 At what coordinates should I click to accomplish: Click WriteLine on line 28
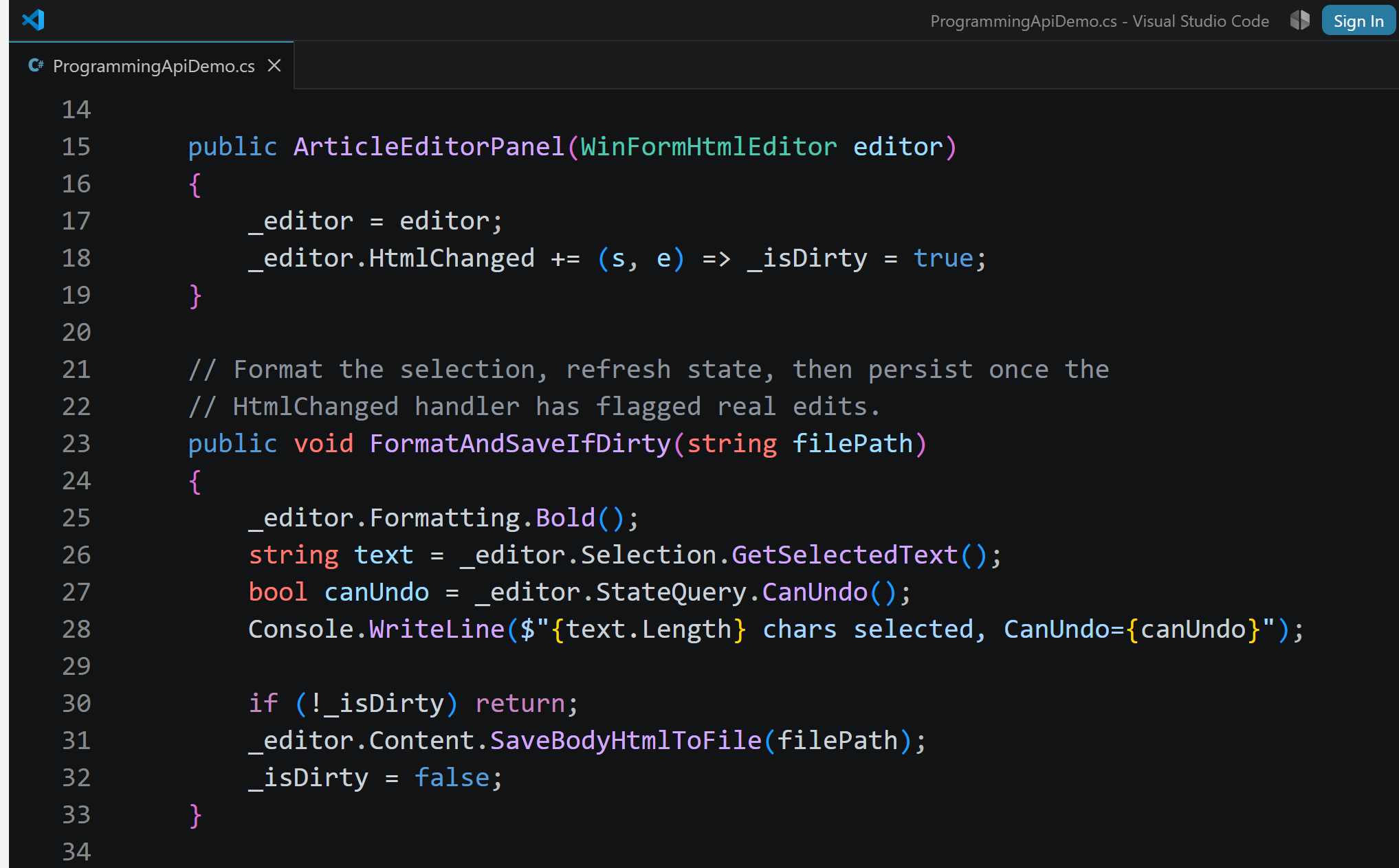pyautogui.click(x=437, y=629)
